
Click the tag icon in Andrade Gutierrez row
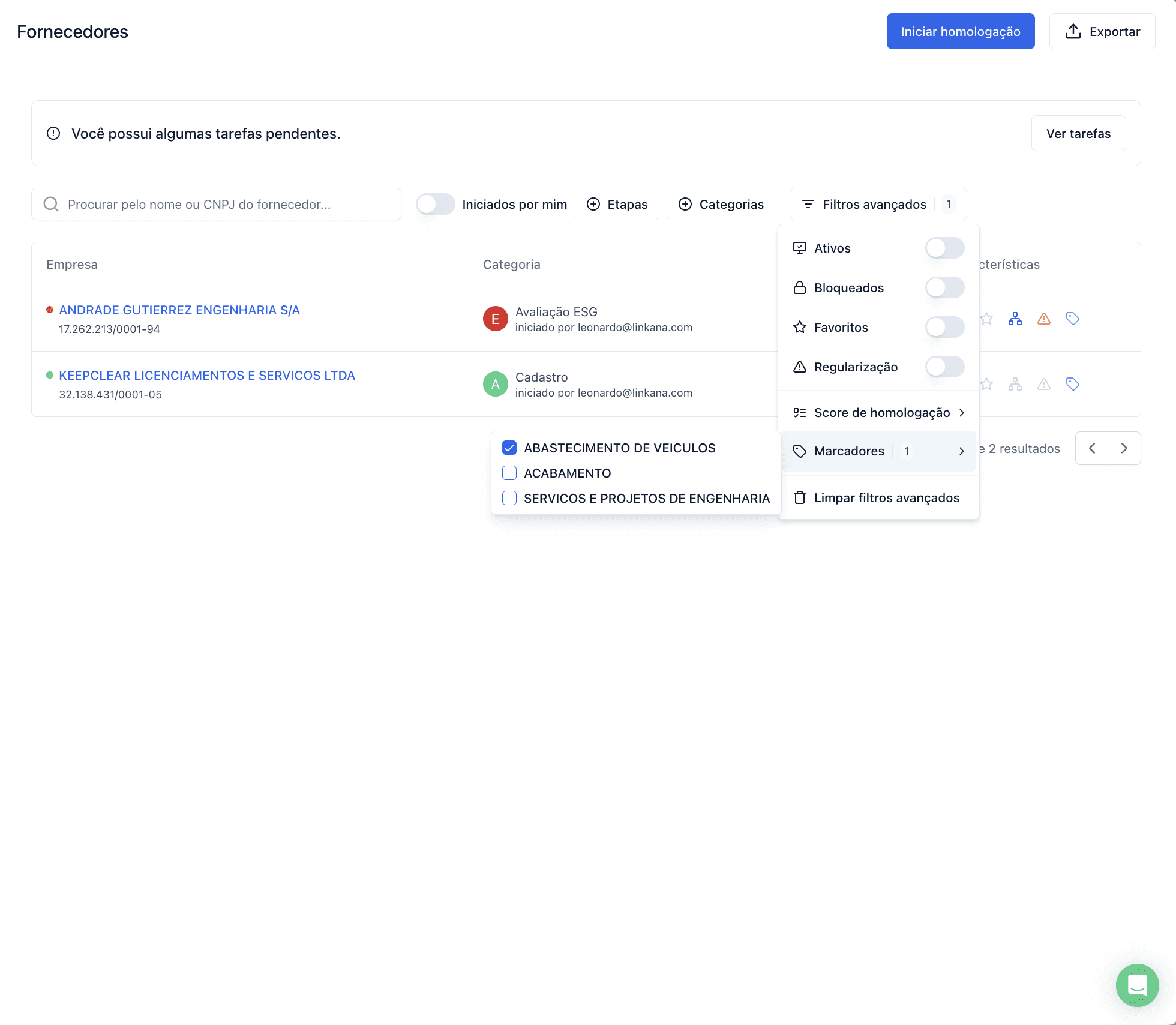click(x=1073, y=319)
